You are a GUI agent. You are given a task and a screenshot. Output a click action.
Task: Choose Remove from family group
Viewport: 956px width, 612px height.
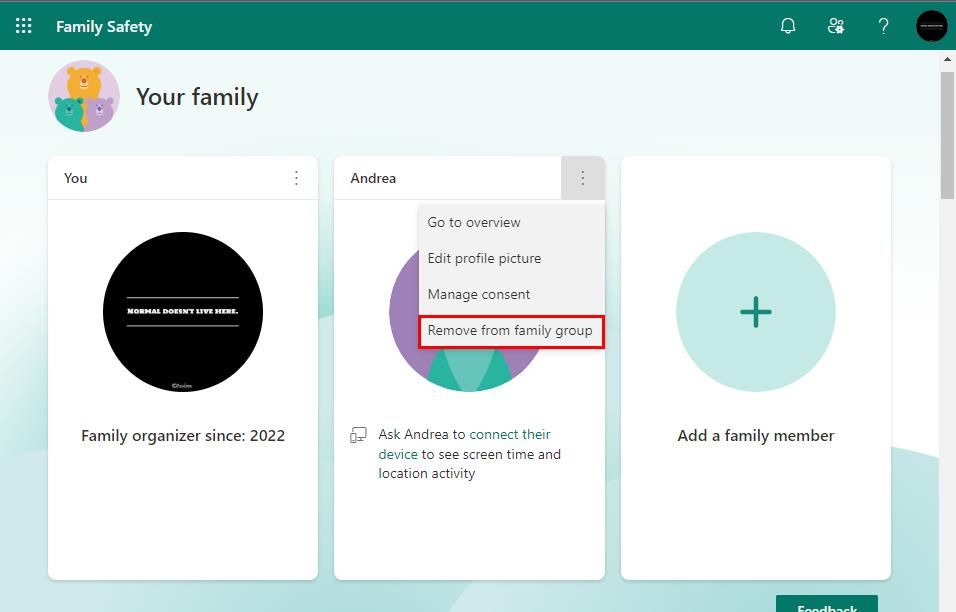click(511, 331)
